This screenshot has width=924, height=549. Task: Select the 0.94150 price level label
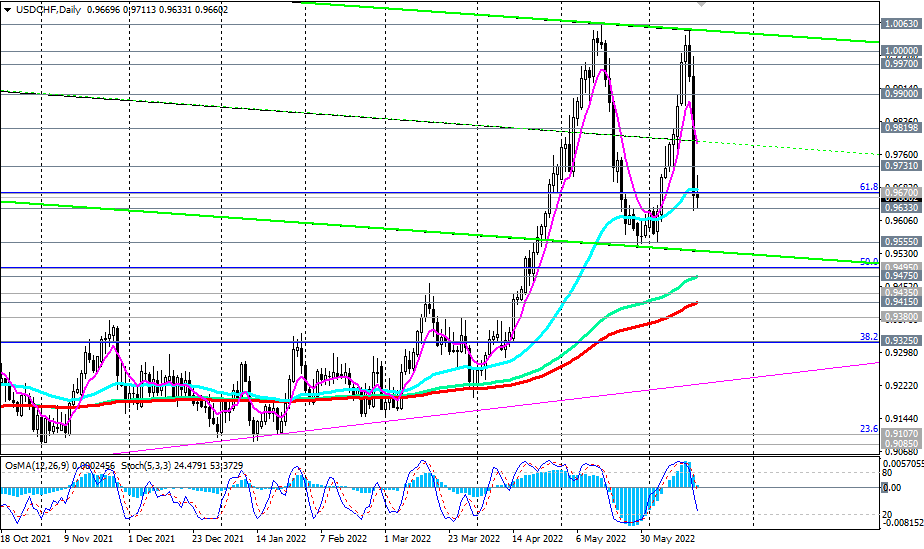click(901, 302)
